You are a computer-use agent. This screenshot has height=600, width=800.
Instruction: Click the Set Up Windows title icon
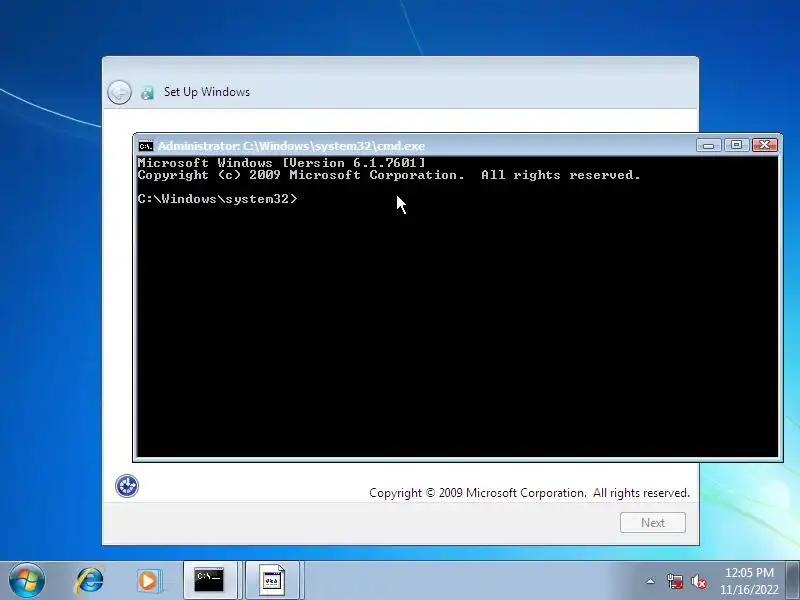coord(147,92)
